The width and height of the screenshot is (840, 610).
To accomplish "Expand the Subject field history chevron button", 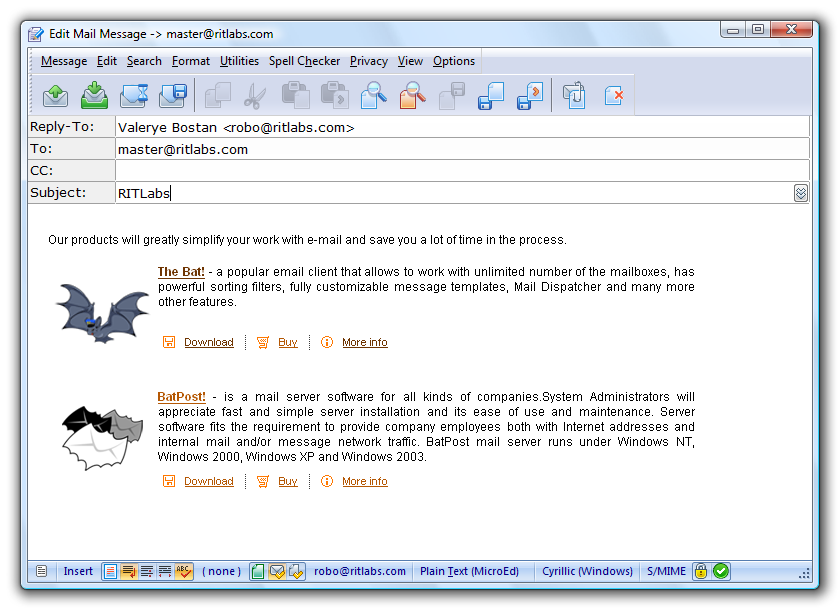I will (x=800, y=193).
